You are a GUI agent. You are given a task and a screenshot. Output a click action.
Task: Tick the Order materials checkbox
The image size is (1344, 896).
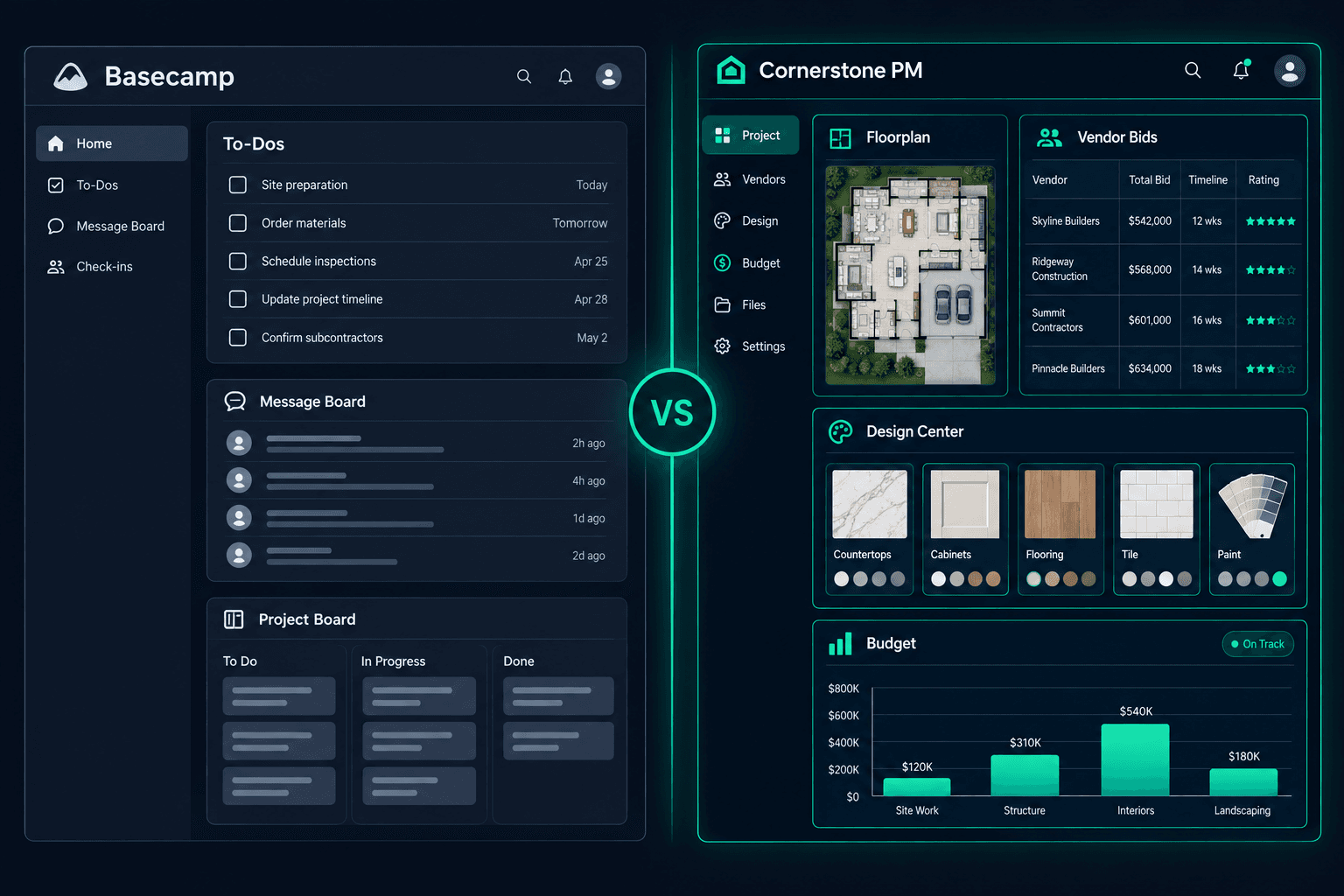[237, 223]
